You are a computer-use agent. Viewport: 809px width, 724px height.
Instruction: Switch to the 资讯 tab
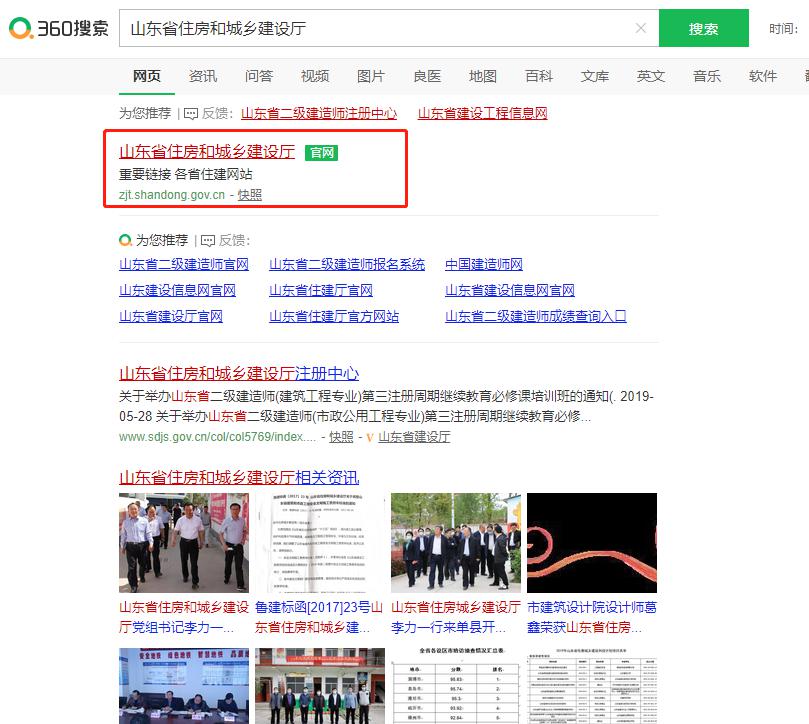click(203, 76)
